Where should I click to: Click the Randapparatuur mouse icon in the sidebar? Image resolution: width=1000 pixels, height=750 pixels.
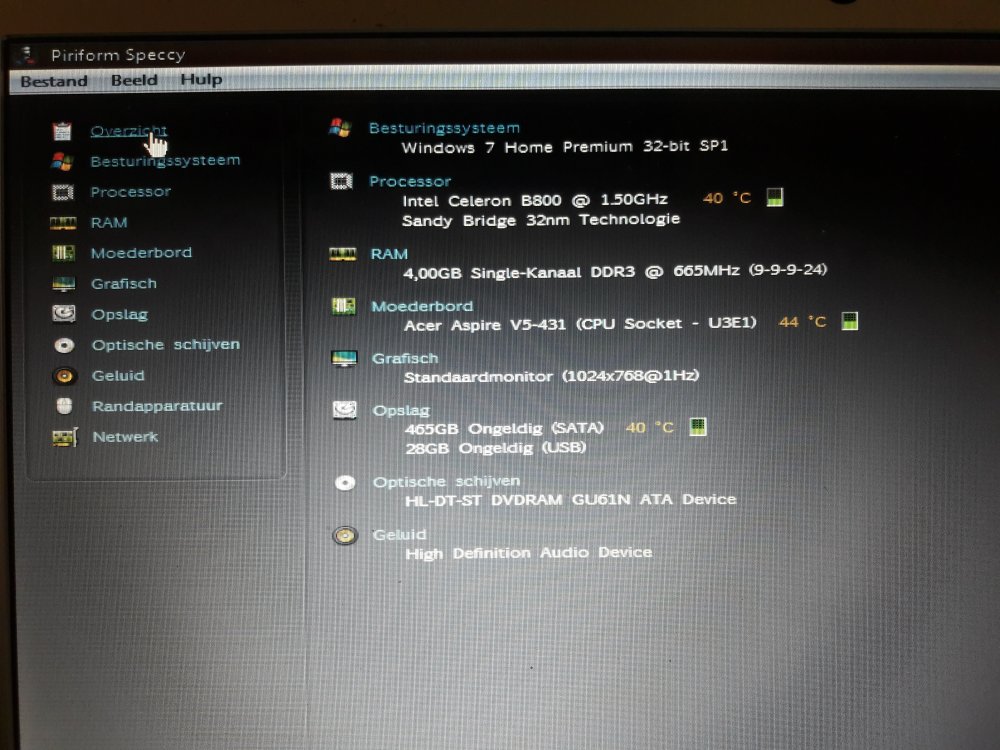point(64,406)
